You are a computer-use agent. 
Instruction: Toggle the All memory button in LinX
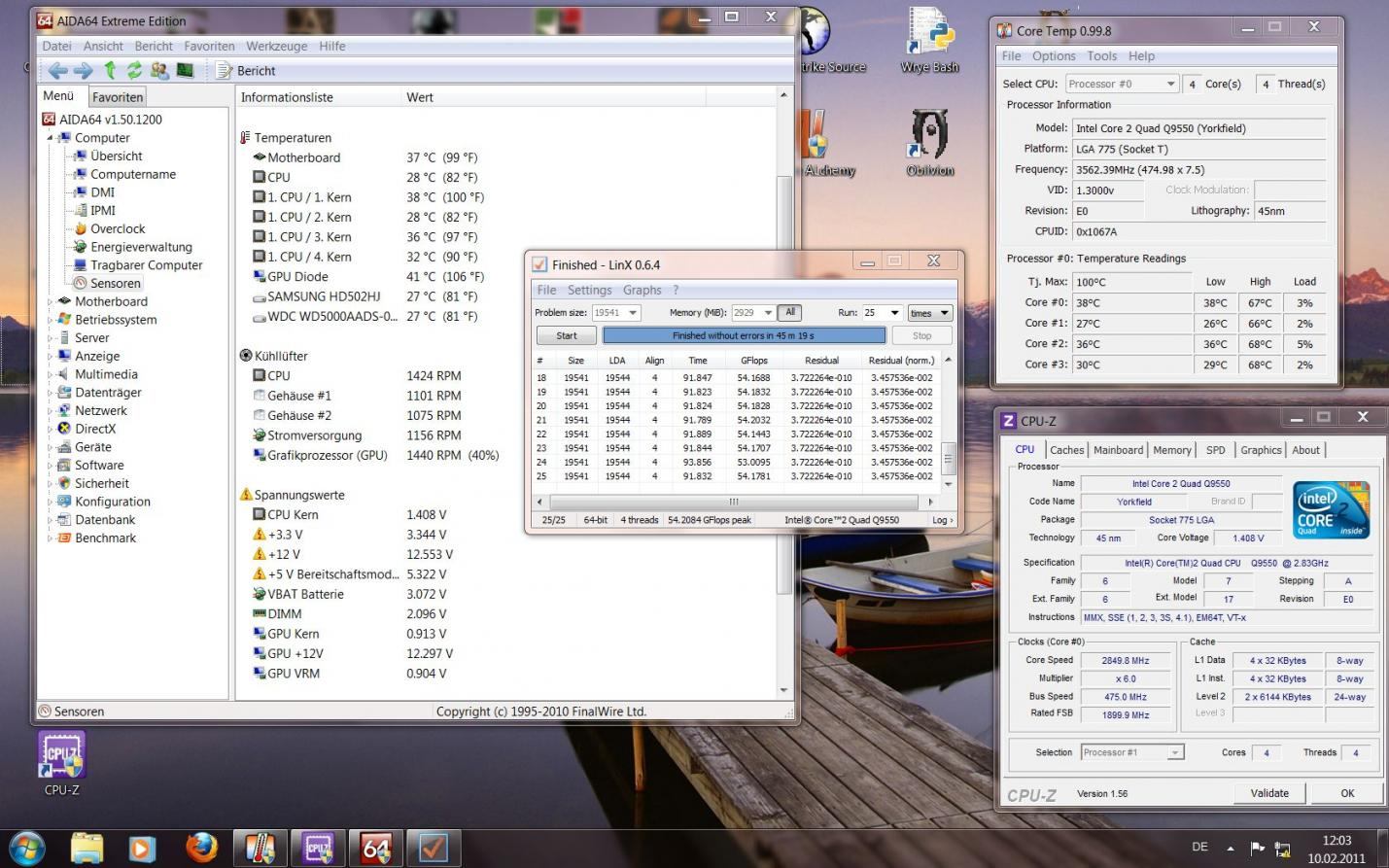coord(790,312)
